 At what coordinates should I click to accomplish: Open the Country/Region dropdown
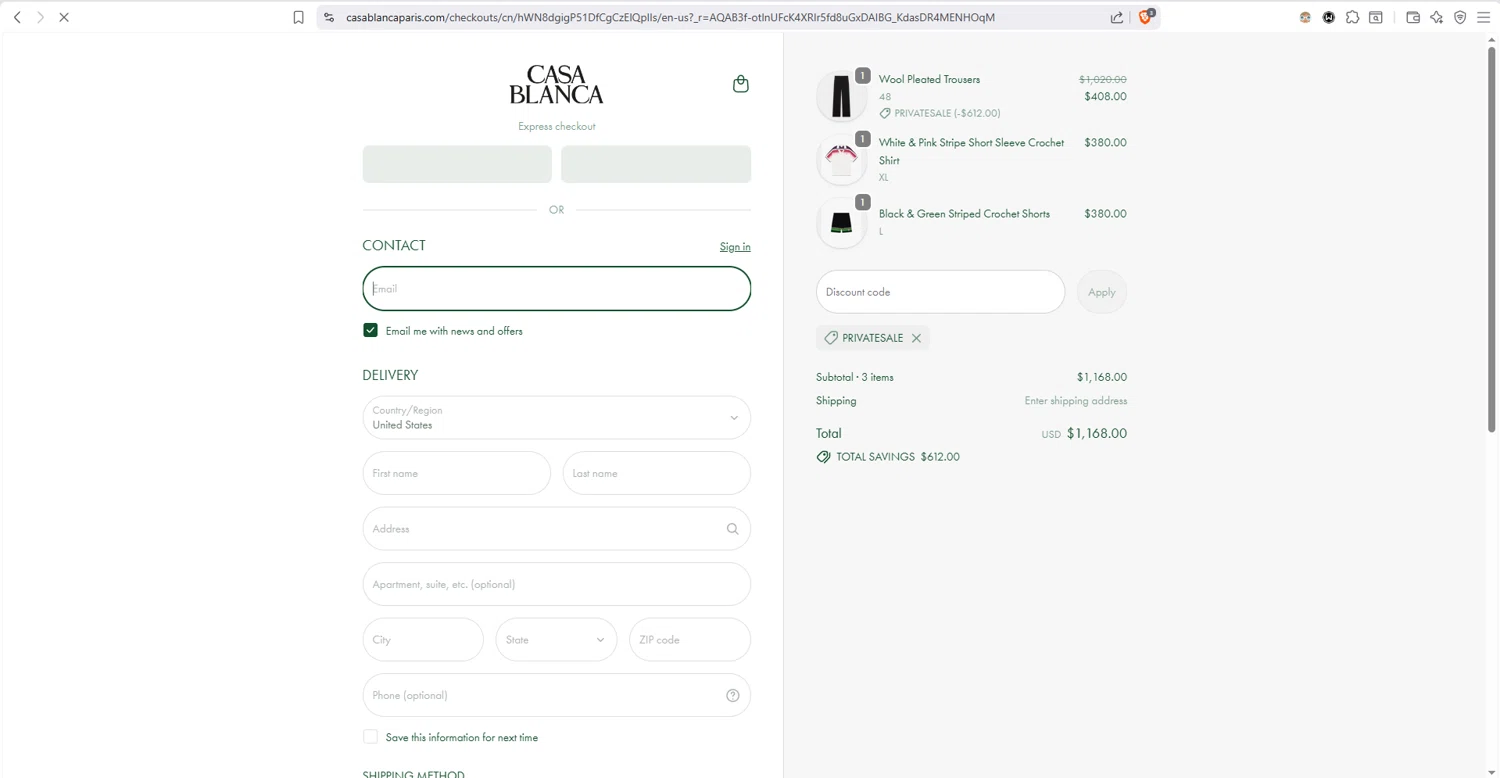(x=557, y=418)
